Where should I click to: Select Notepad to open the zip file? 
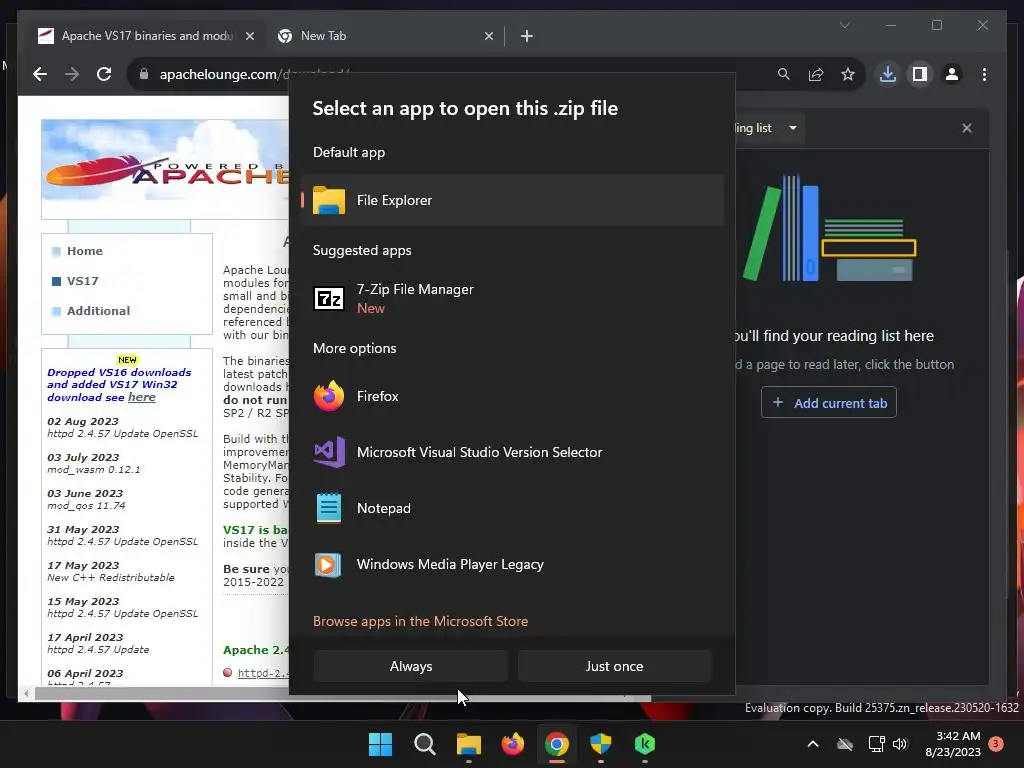(513, 508)
